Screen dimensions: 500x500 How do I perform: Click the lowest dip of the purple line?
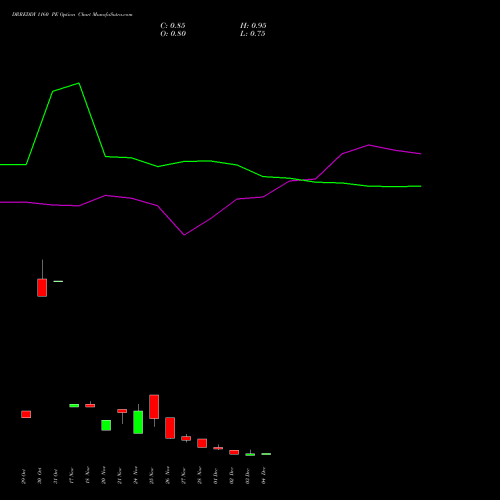(184, 235)
